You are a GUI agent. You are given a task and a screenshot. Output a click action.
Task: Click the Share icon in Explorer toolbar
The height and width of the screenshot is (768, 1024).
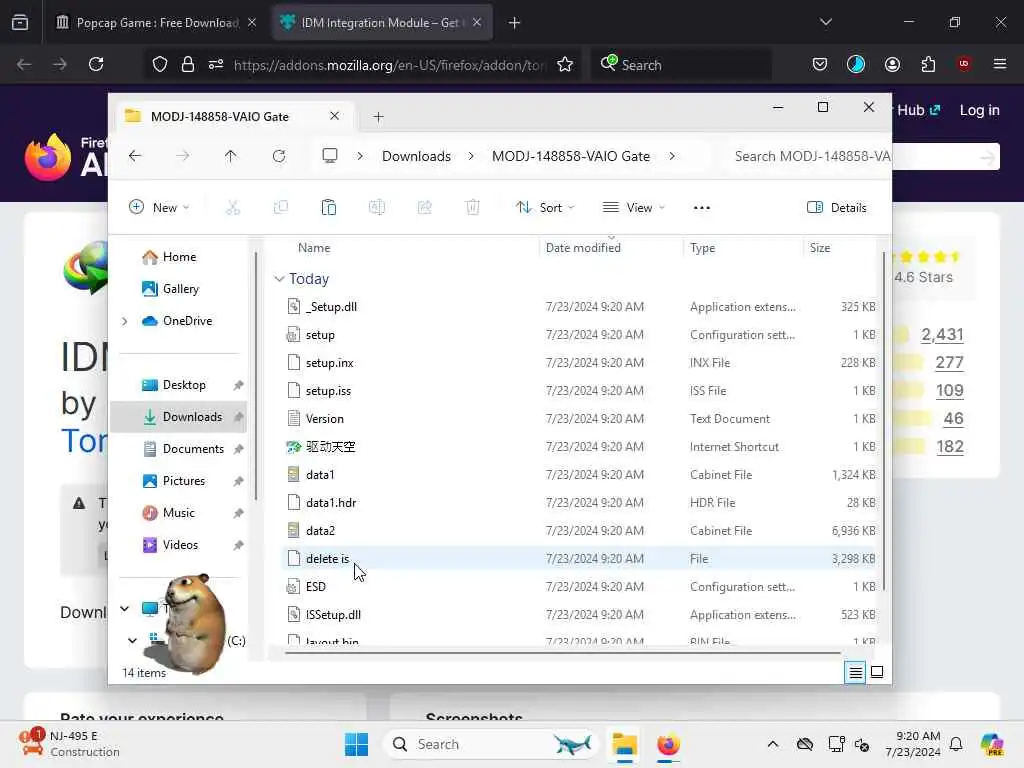[424, 208]
